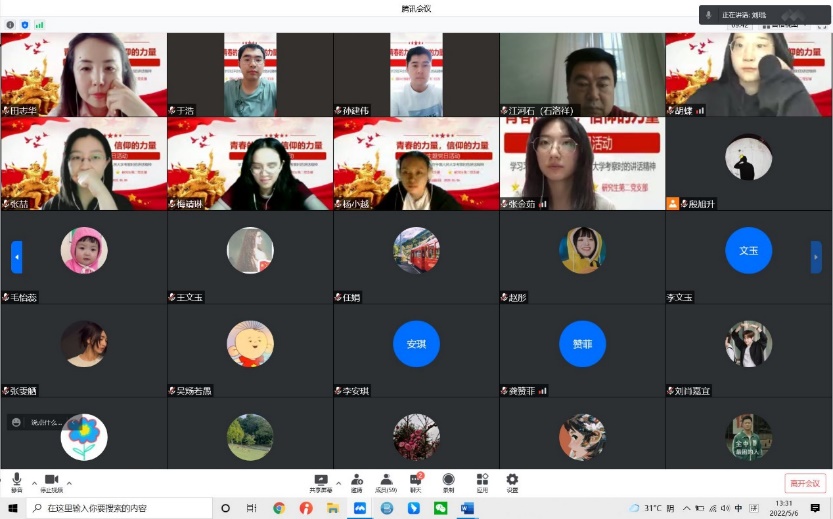Screen dimensions: 833x519
Task: Open the Chat (聊天) panel
Action: 415,483
